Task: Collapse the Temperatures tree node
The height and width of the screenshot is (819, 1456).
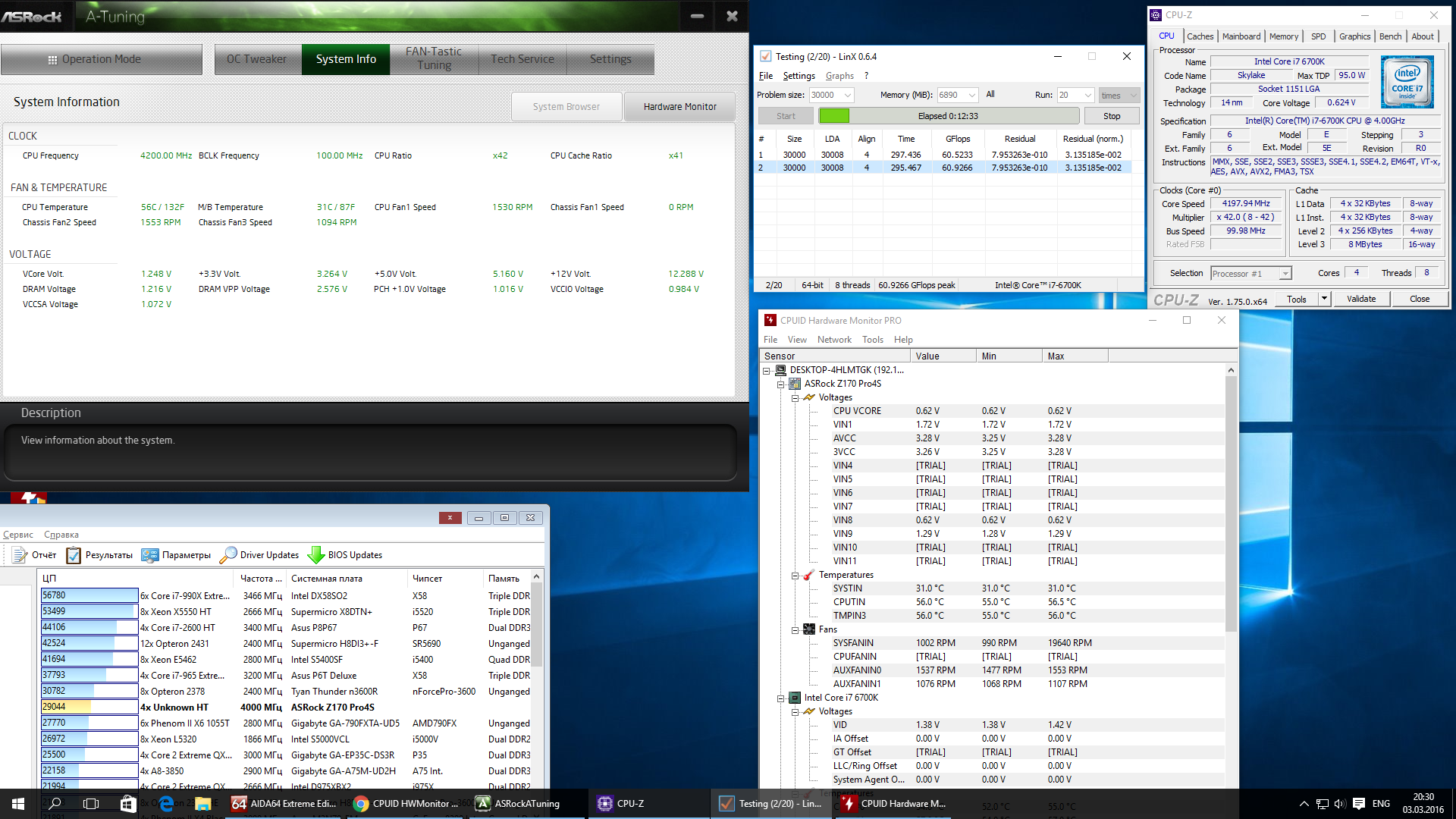Action: tap(795, 576)
